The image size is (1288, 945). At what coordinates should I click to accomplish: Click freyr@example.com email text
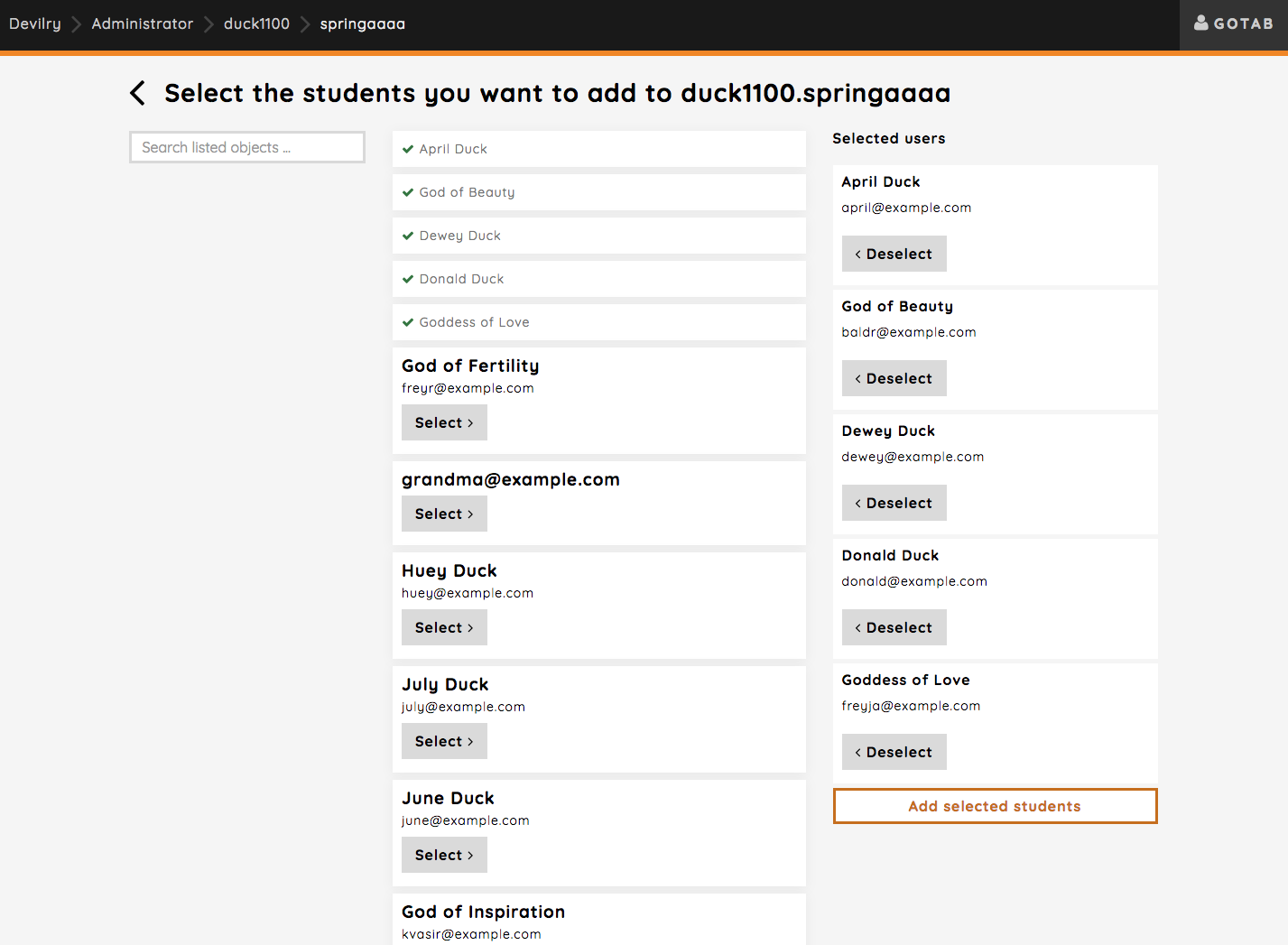(x=468, y=388)
